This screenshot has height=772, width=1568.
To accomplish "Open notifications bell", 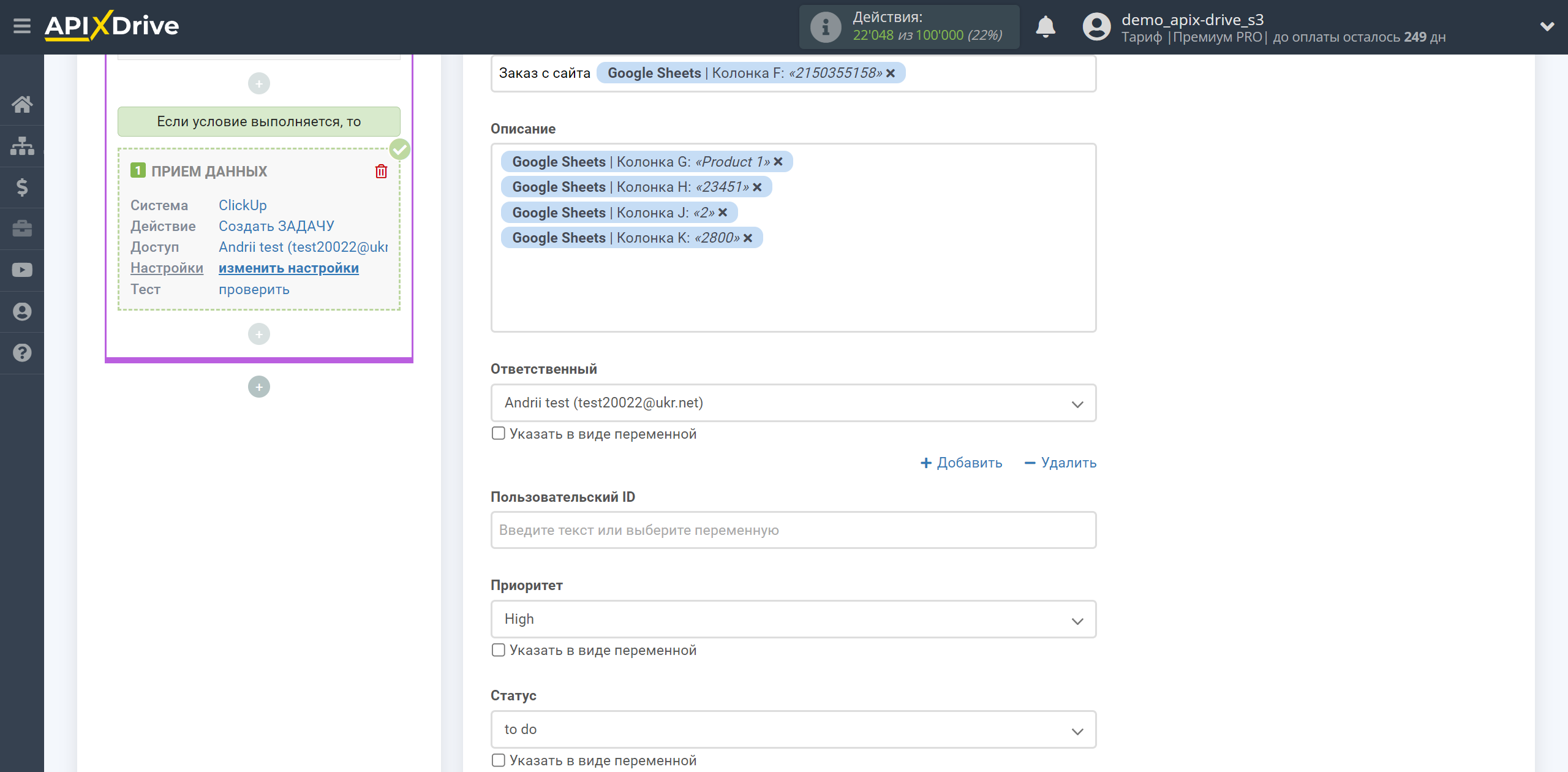I will pos(1046,27).
